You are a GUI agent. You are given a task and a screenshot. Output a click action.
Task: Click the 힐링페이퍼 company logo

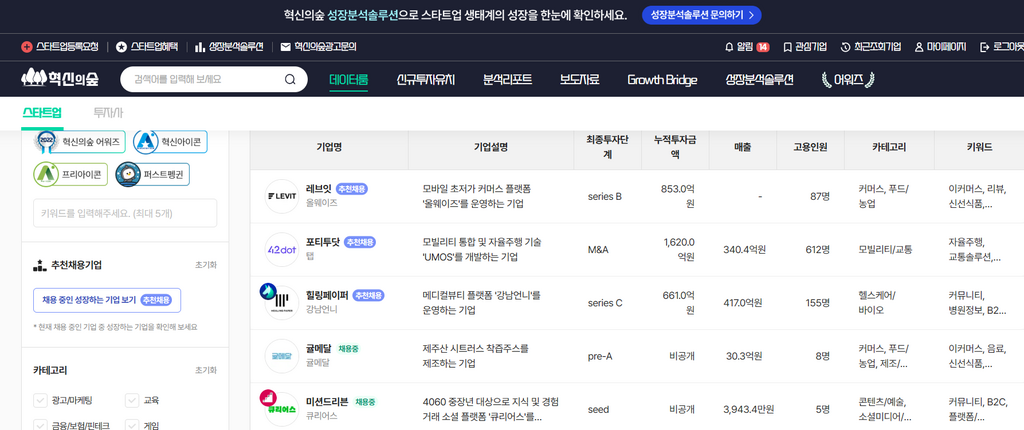point(280,302)
